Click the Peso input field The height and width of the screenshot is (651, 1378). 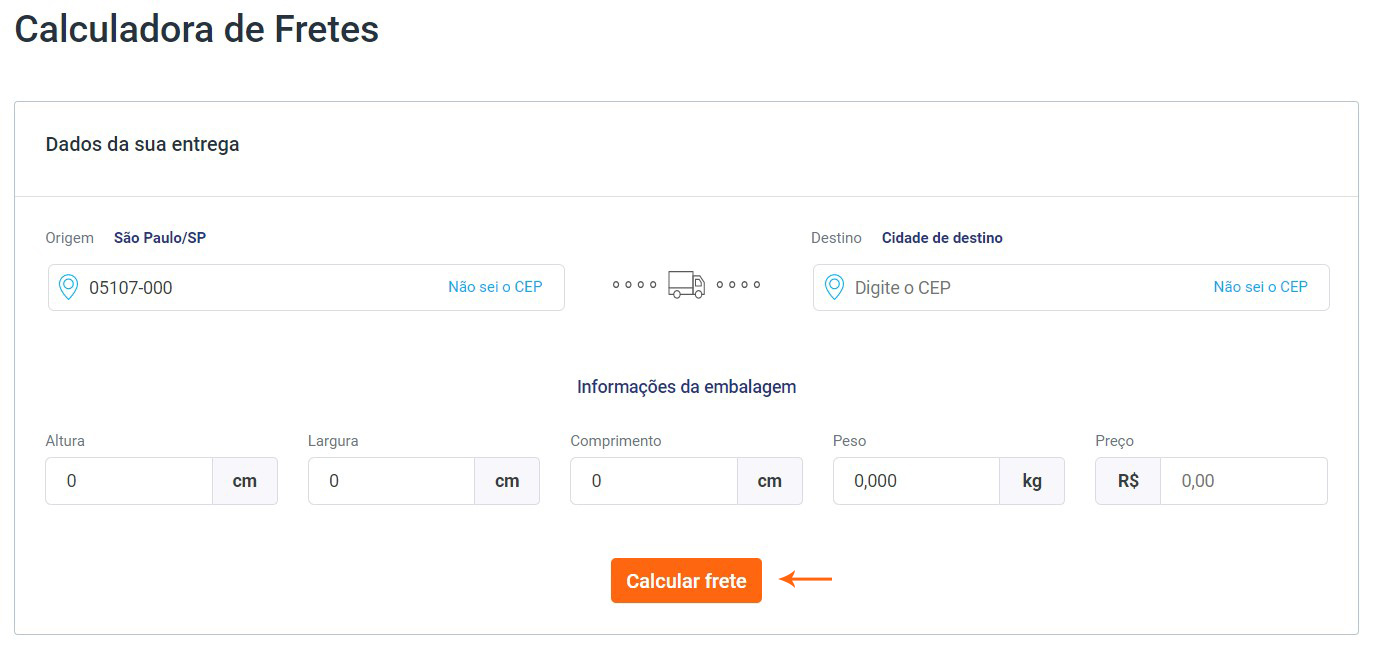click(916, 481)
